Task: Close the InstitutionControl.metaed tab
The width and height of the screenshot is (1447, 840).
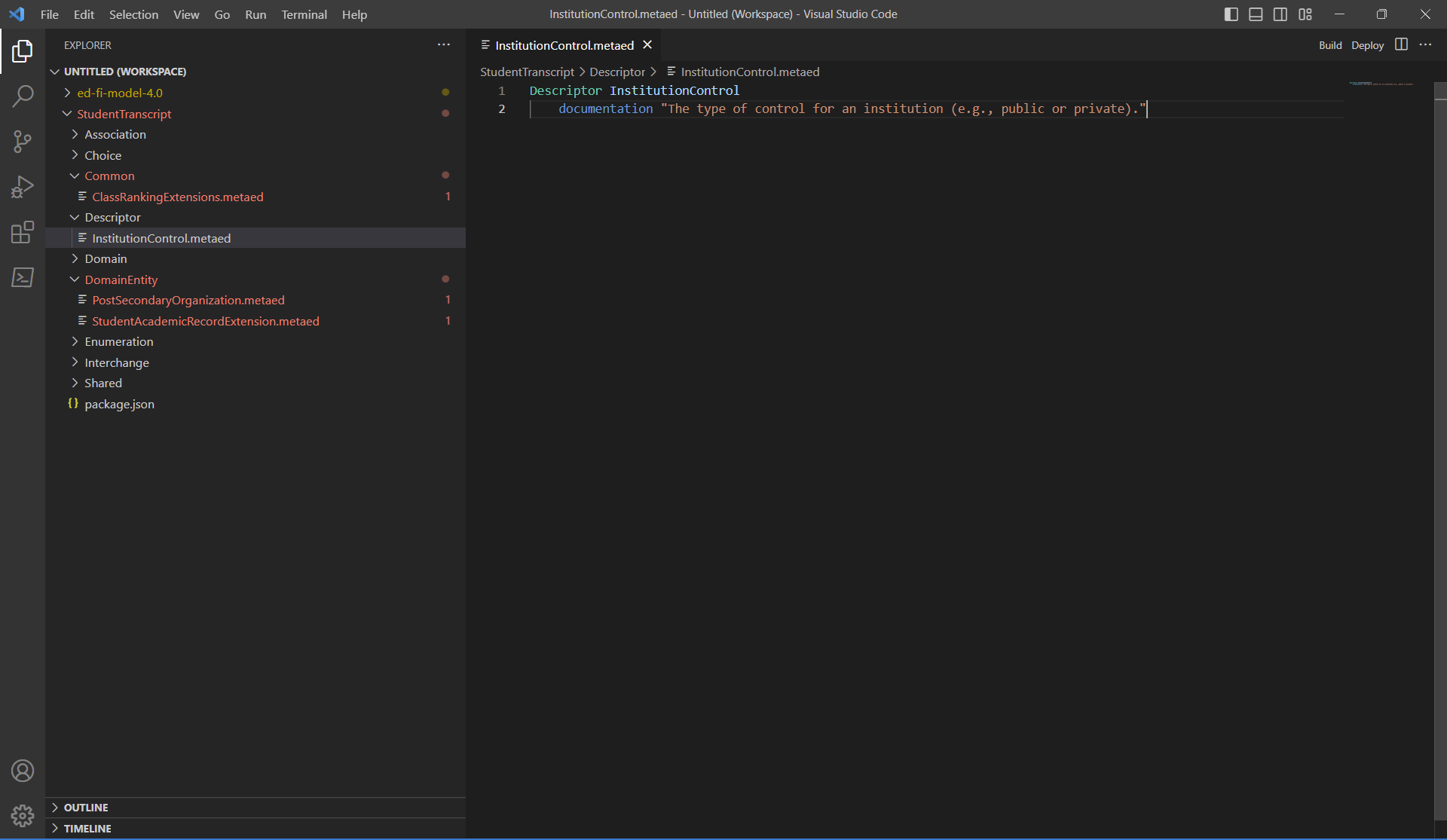Action: 647,45
